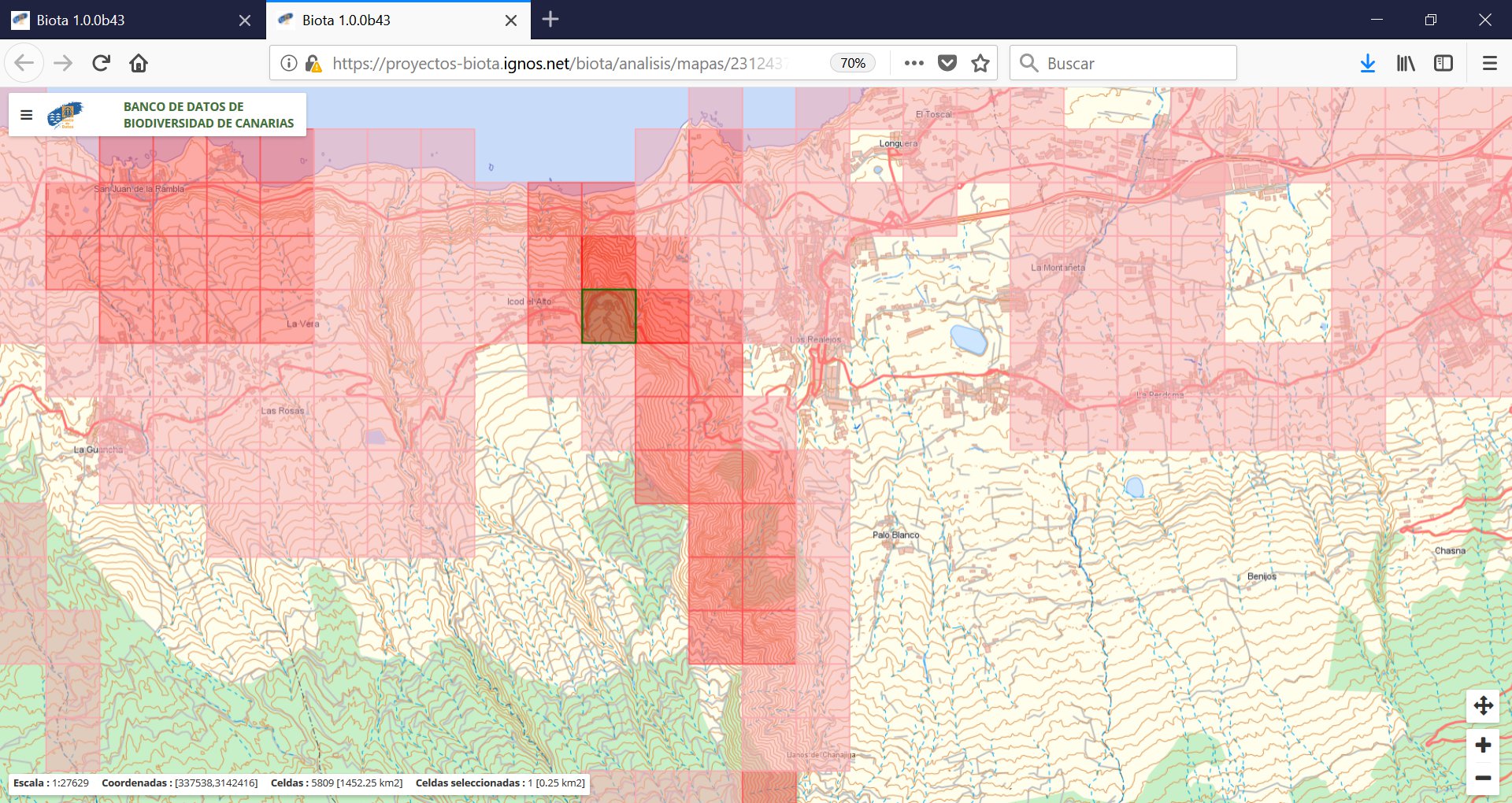Open the browser home page
The height and width of the screenshot is (803, 1512).
139,63
